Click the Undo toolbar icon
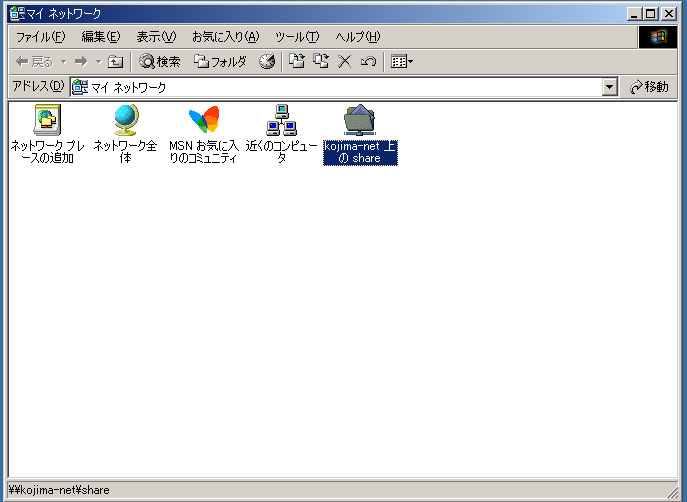687x502 pixels. click(x=368, y=62)
